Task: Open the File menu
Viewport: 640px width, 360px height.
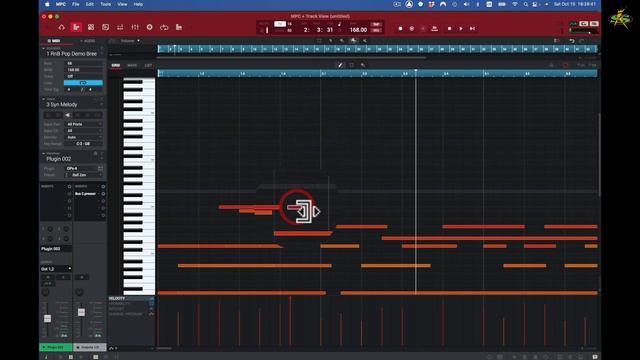Action: point(76,4)
